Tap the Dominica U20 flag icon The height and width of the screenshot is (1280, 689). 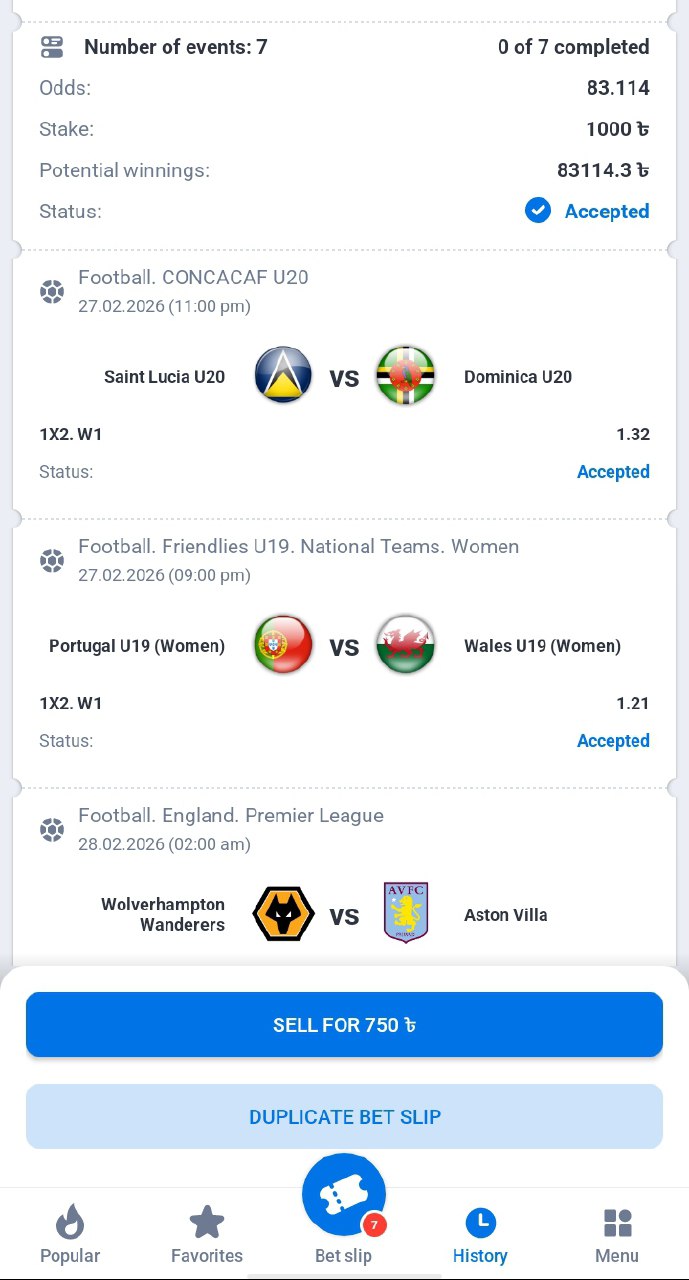coord(405,376)
